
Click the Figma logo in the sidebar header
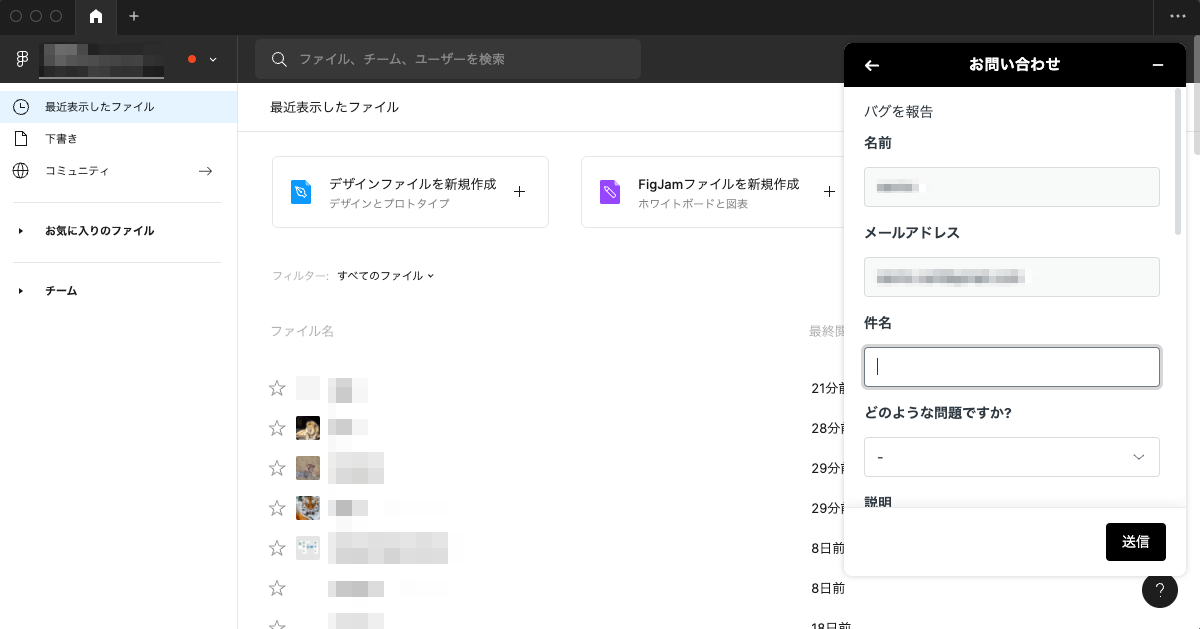tap(21, 58)
